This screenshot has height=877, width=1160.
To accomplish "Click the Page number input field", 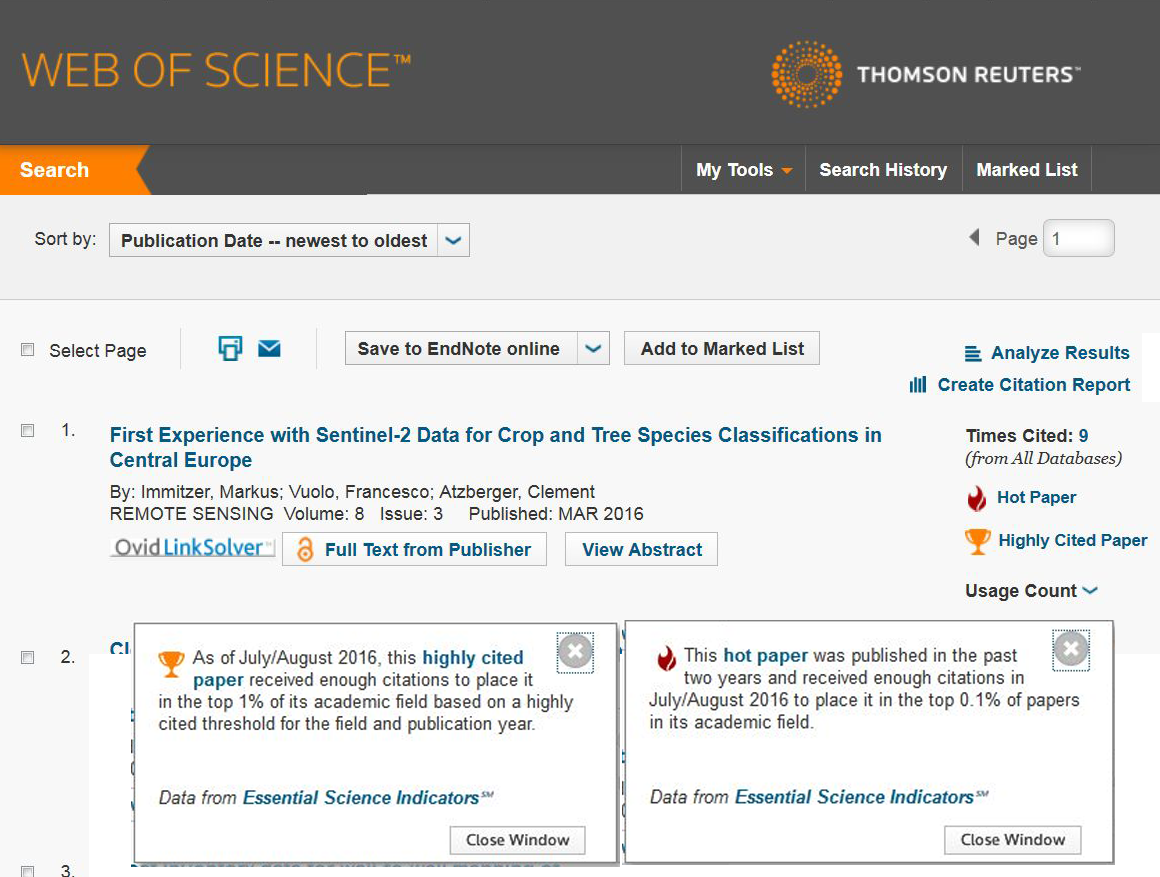I will click(1078, 239).
